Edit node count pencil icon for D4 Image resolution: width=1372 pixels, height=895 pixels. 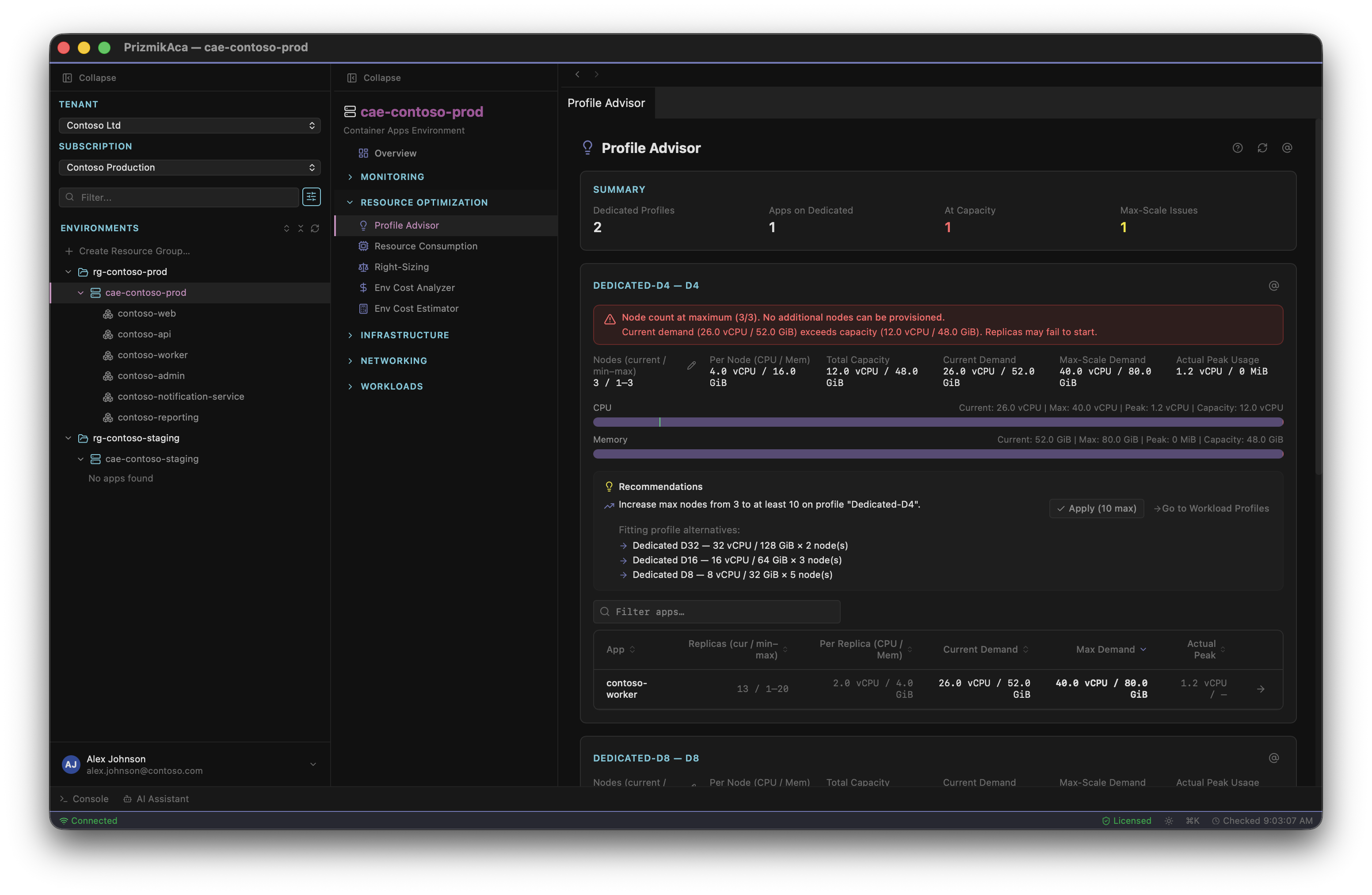(x=691, y=366)
